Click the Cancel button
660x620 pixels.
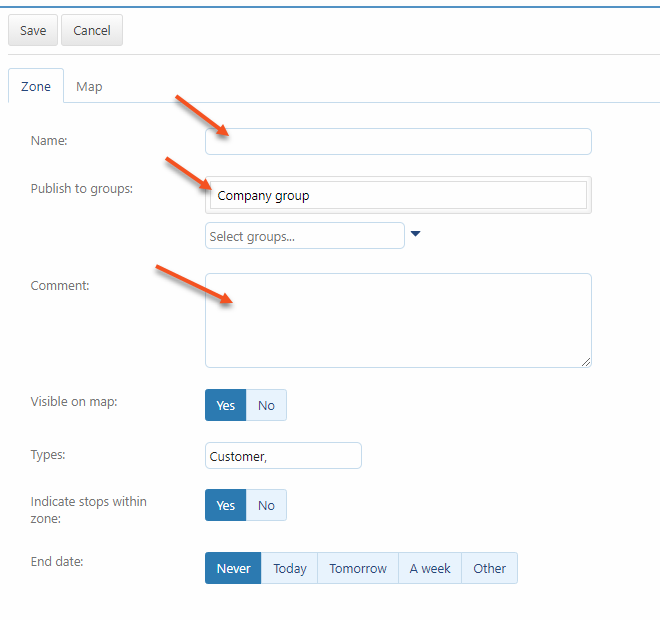(92, 30)
